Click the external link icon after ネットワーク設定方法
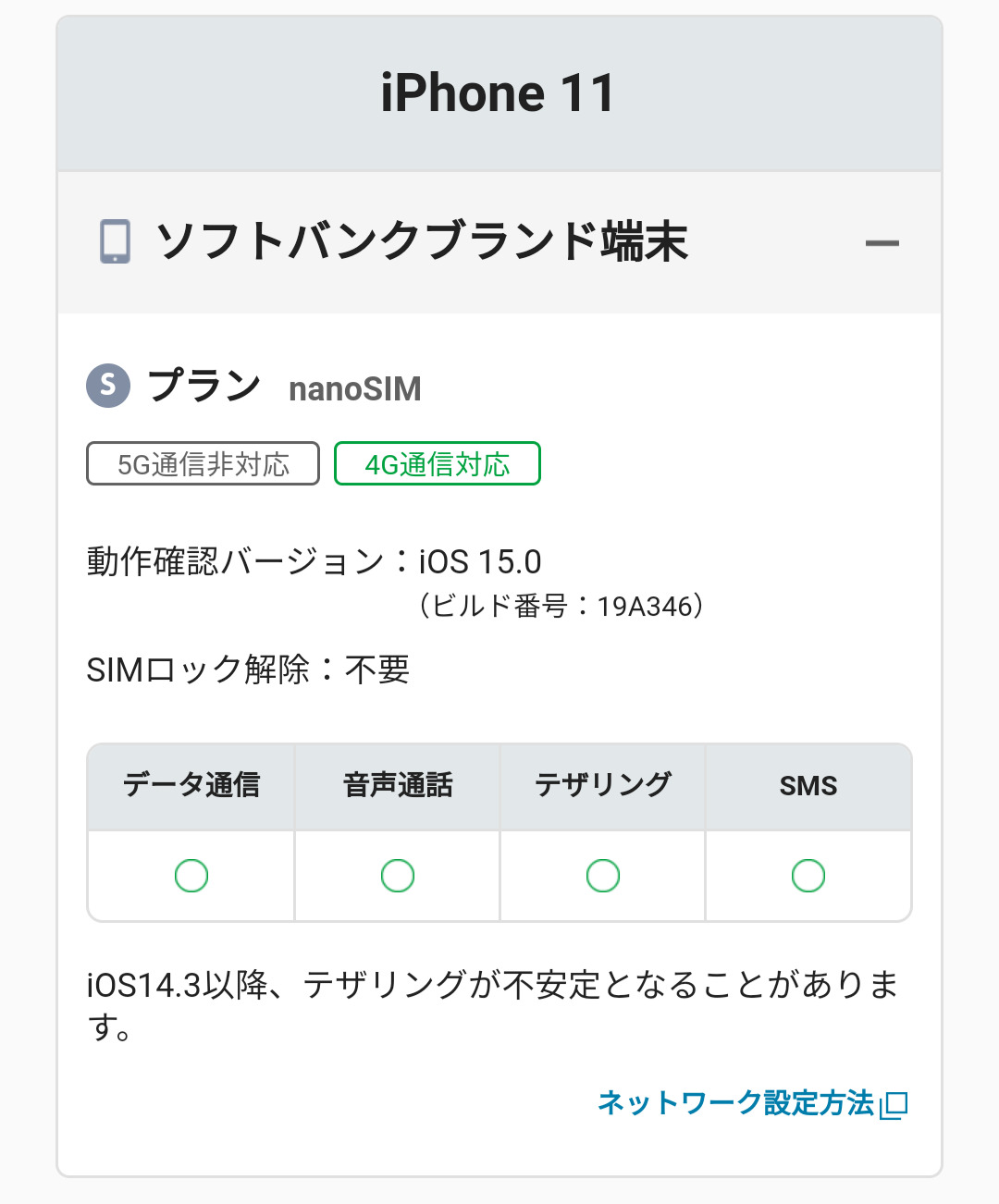This screenshot has width=999, height=1204. pyautogui.click(x=894, y=1104)
